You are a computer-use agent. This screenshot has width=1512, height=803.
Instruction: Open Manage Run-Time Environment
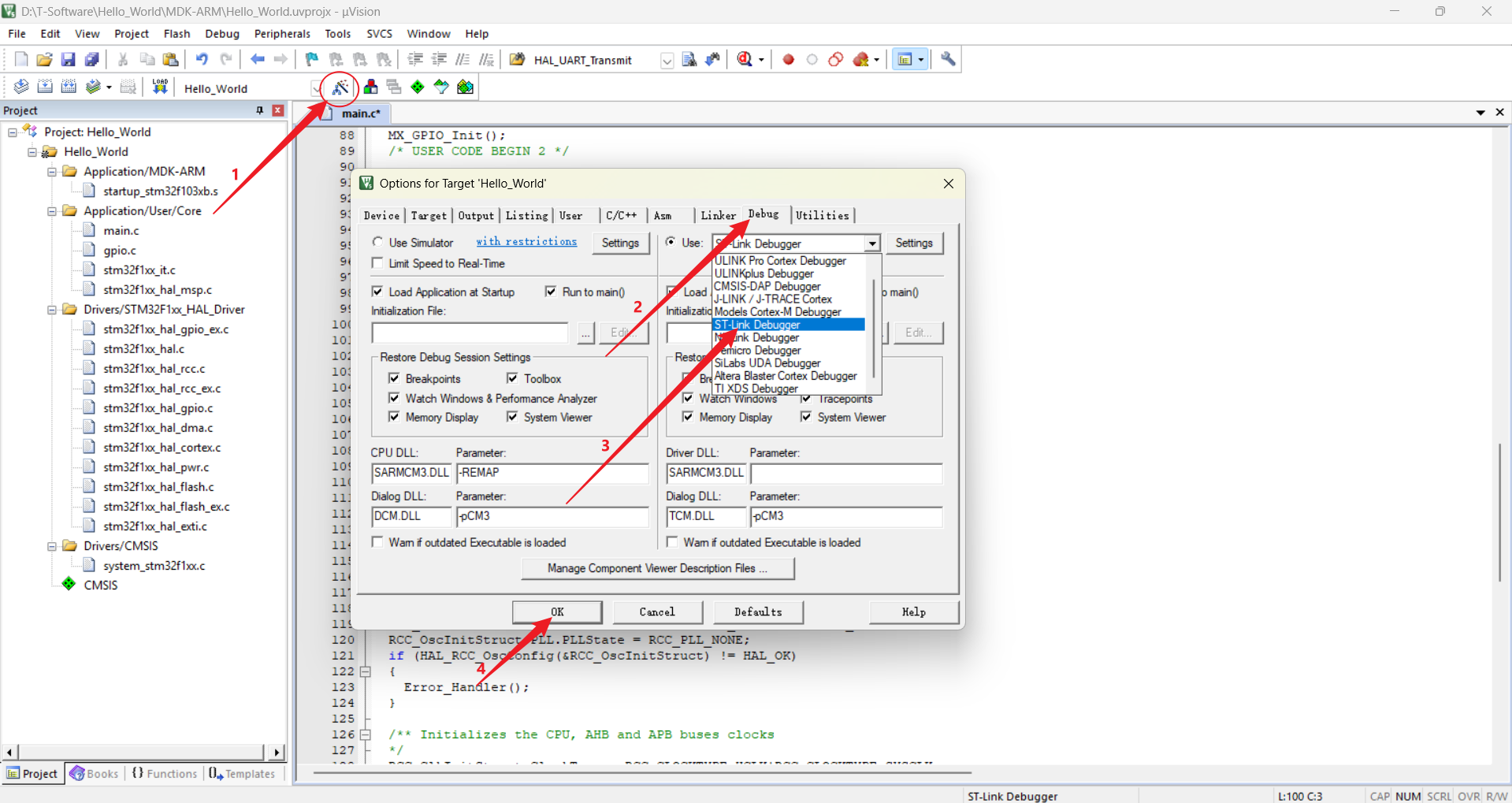[x=418, y=87]
